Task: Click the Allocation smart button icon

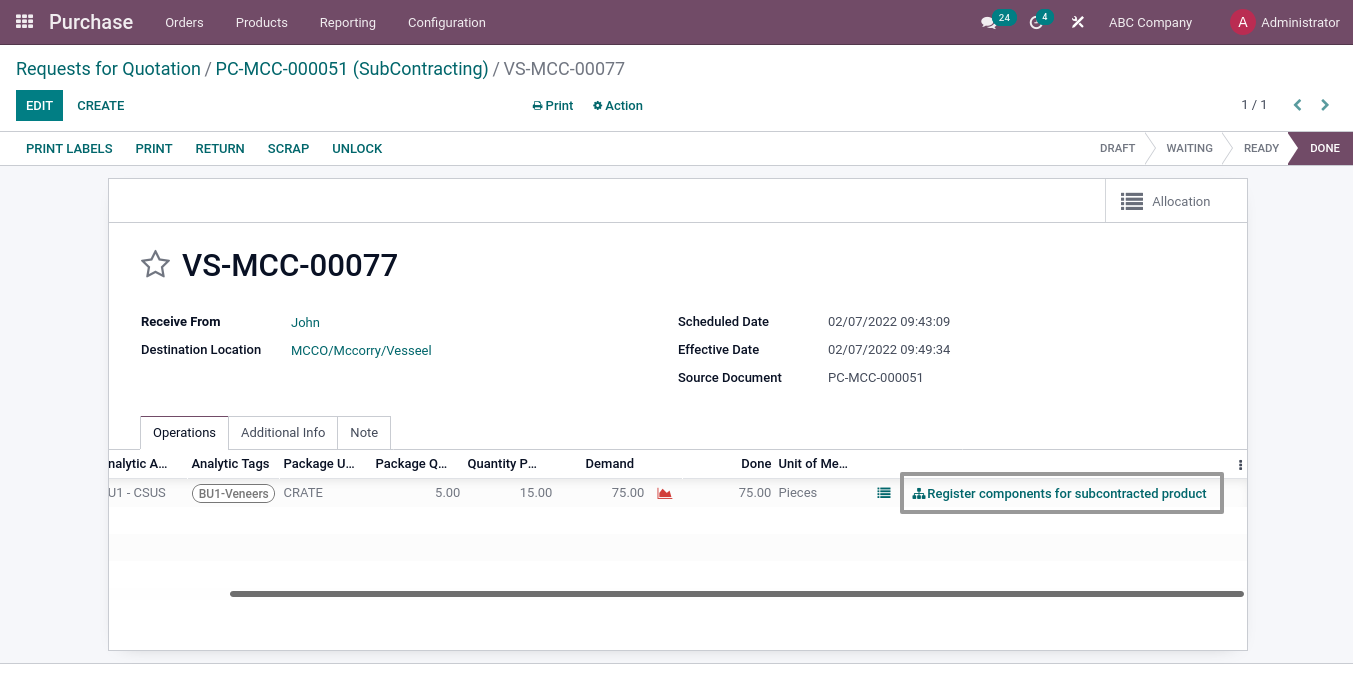Action: click(x=1131, y=201)
